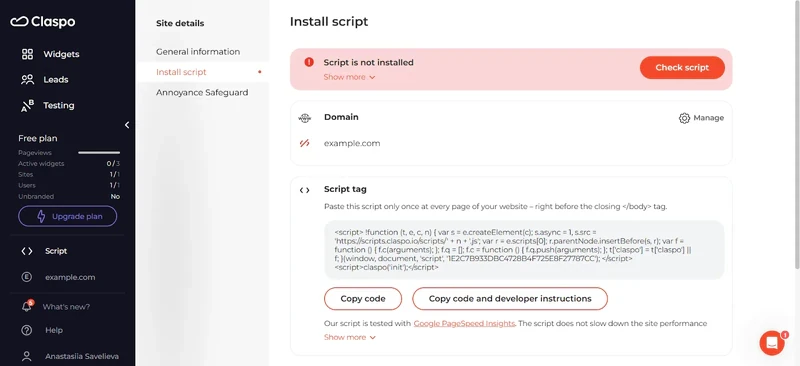Click the red error exclamation icon
The height and width of the screenshot is (366, 800).
point(309,62)
